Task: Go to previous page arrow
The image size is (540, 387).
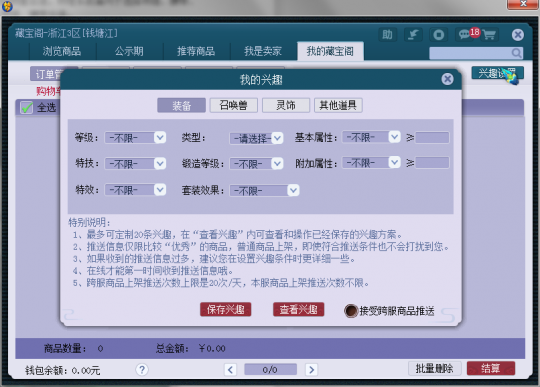Action: point(230,369)
